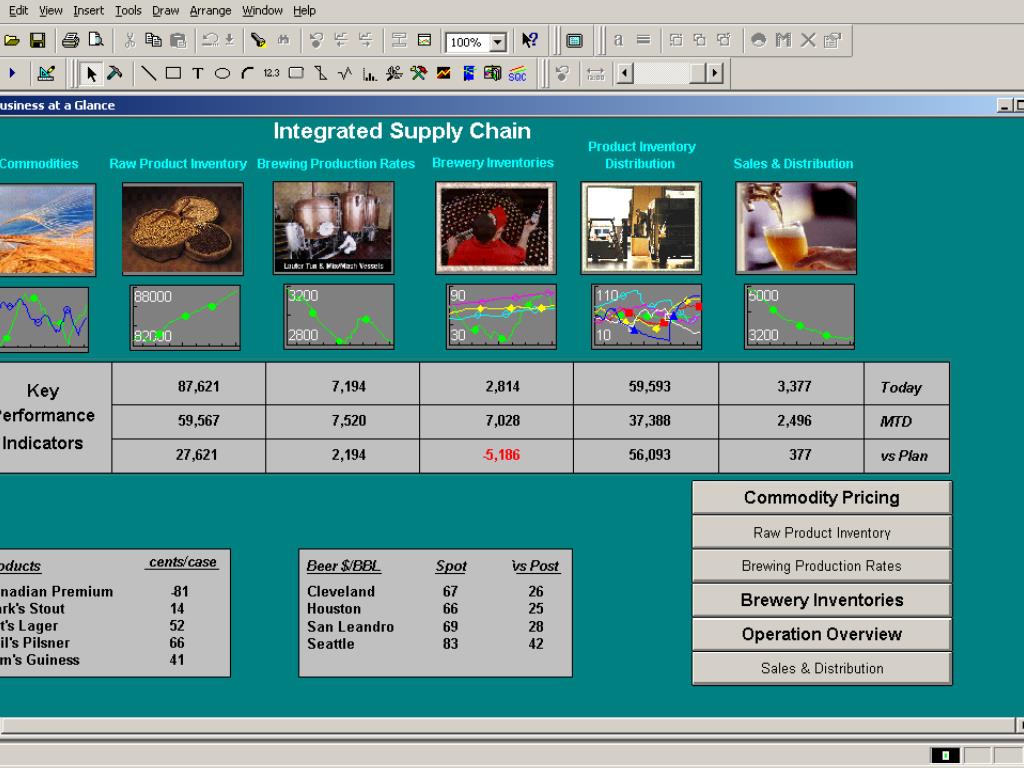Select the pointer arrow tool
Image resolution: width=1024 pixels, height=768 pixels.
click(91, 74)
